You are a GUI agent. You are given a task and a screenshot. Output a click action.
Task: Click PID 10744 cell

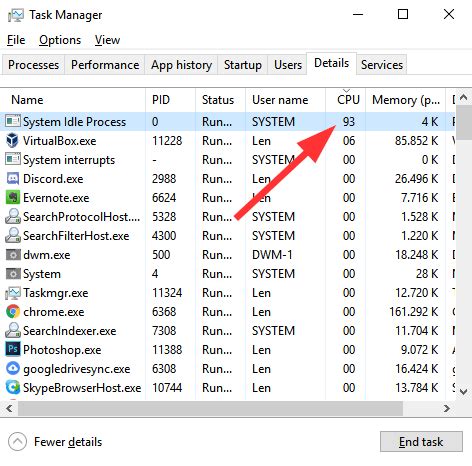[167, 388]
